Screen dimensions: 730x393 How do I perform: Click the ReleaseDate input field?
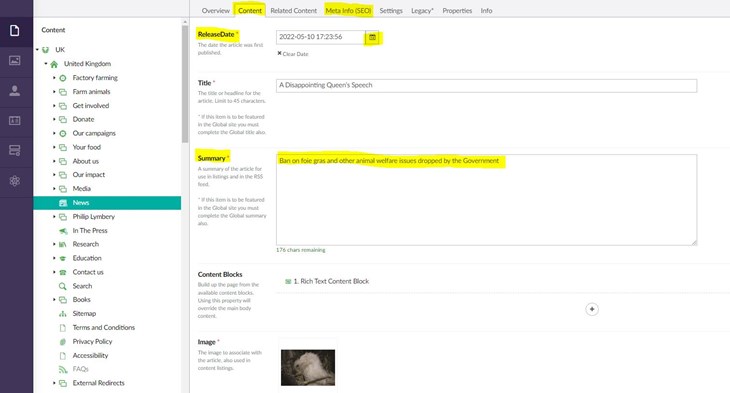321,37
